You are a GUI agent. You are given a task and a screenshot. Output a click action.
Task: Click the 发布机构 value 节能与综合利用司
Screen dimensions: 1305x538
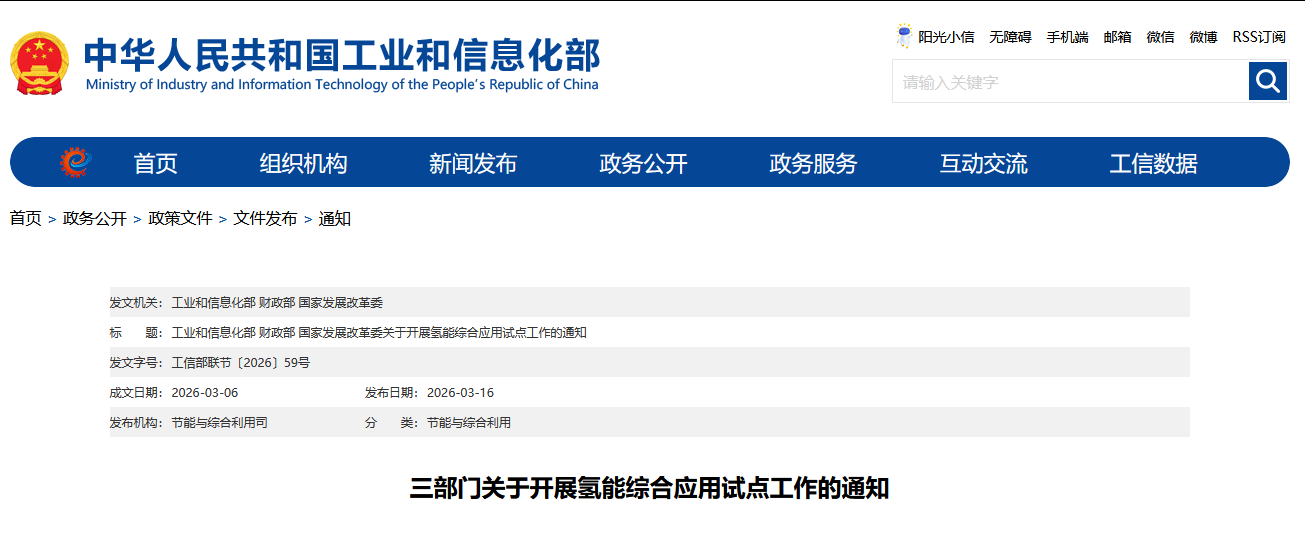tap(219, 423)
